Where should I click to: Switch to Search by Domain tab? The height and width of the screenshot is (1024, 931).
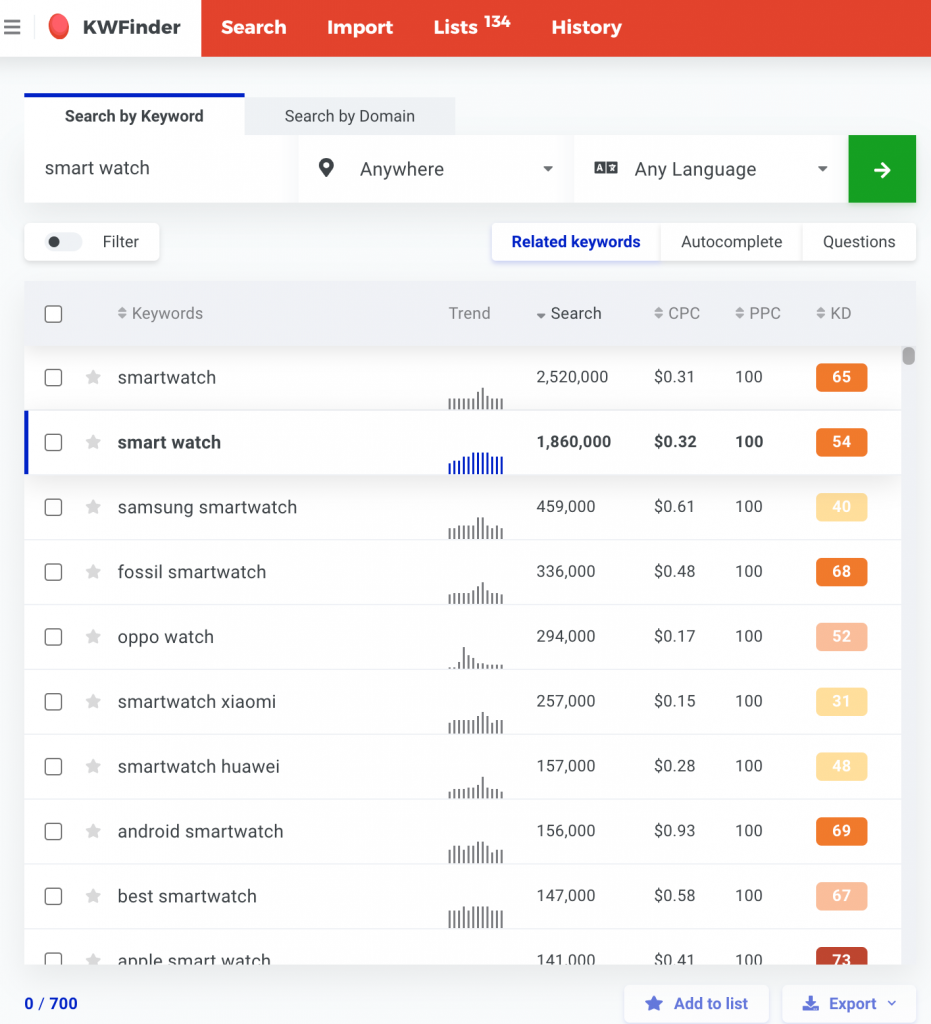click(x=350, y=116)
